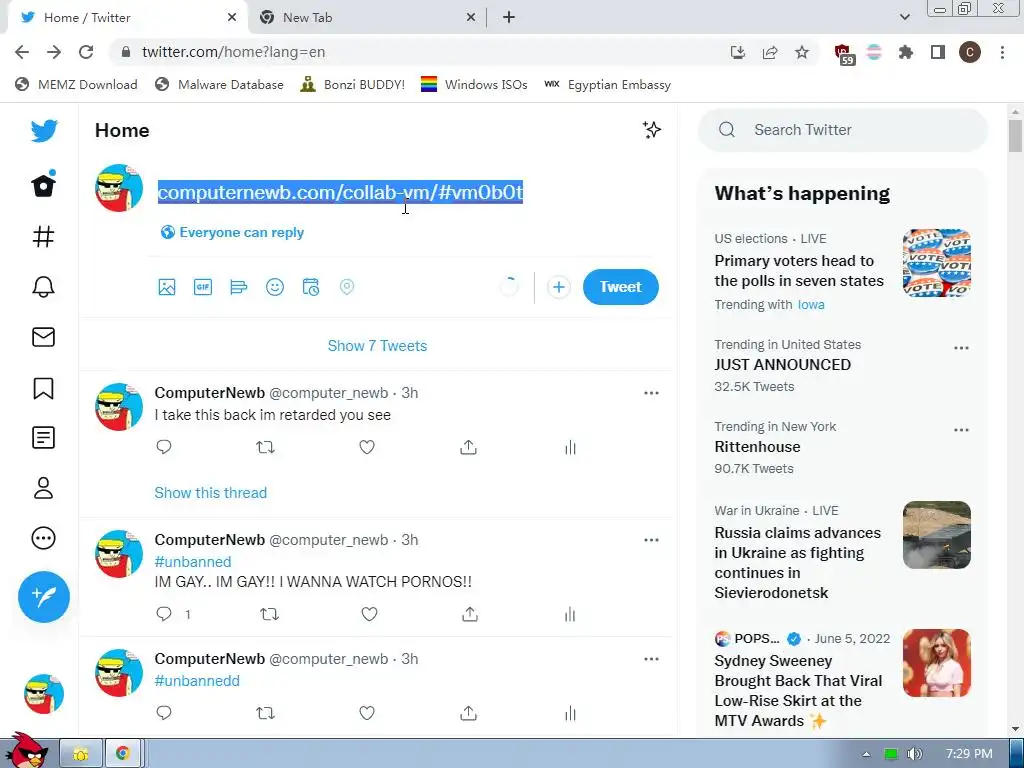Change 'Everyone can reply' setting
The image size is (1024, 768).
pyautogui.click(x=232, y=232)
